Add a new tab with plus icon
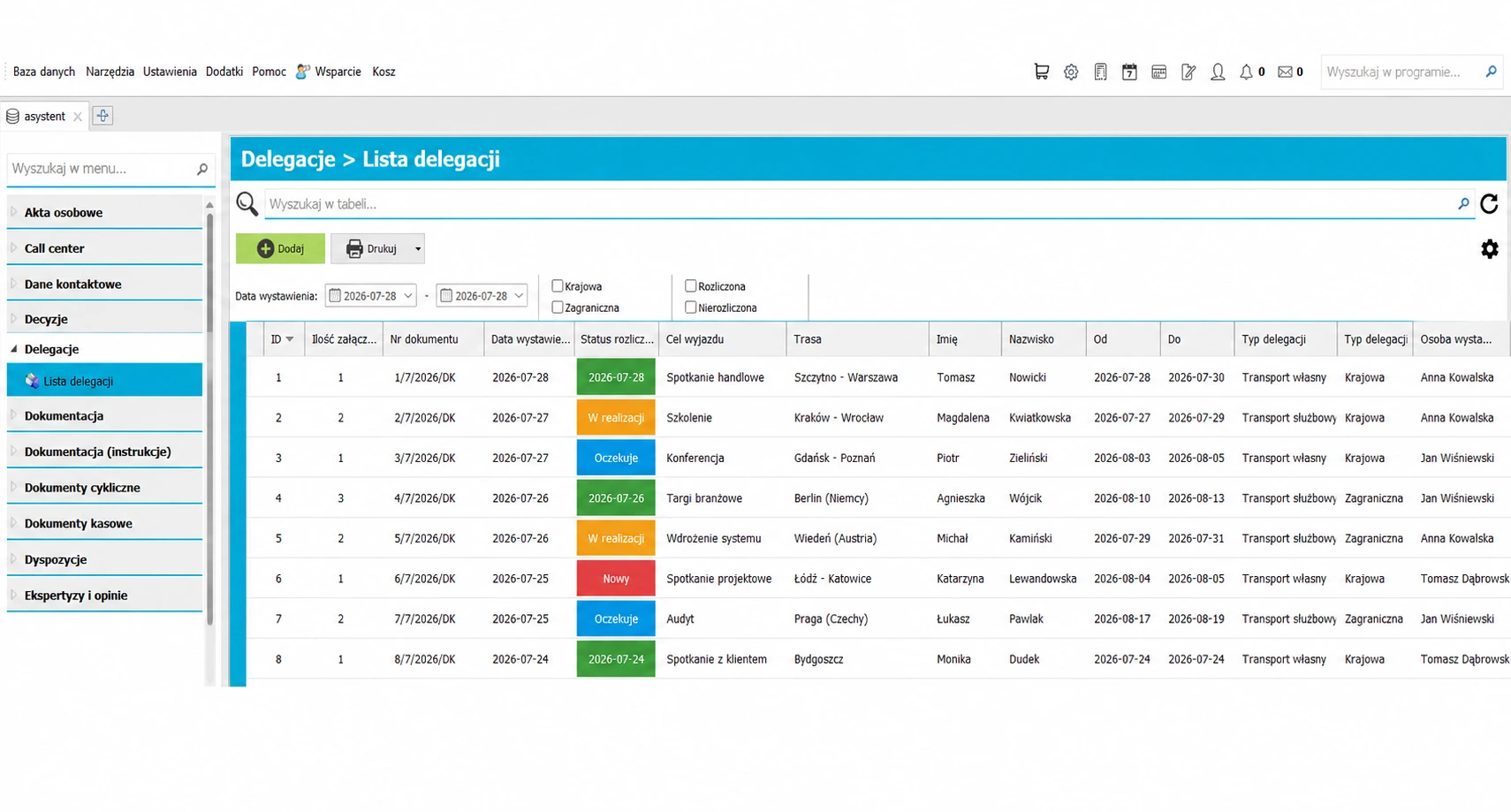 (x=103, y=116)
